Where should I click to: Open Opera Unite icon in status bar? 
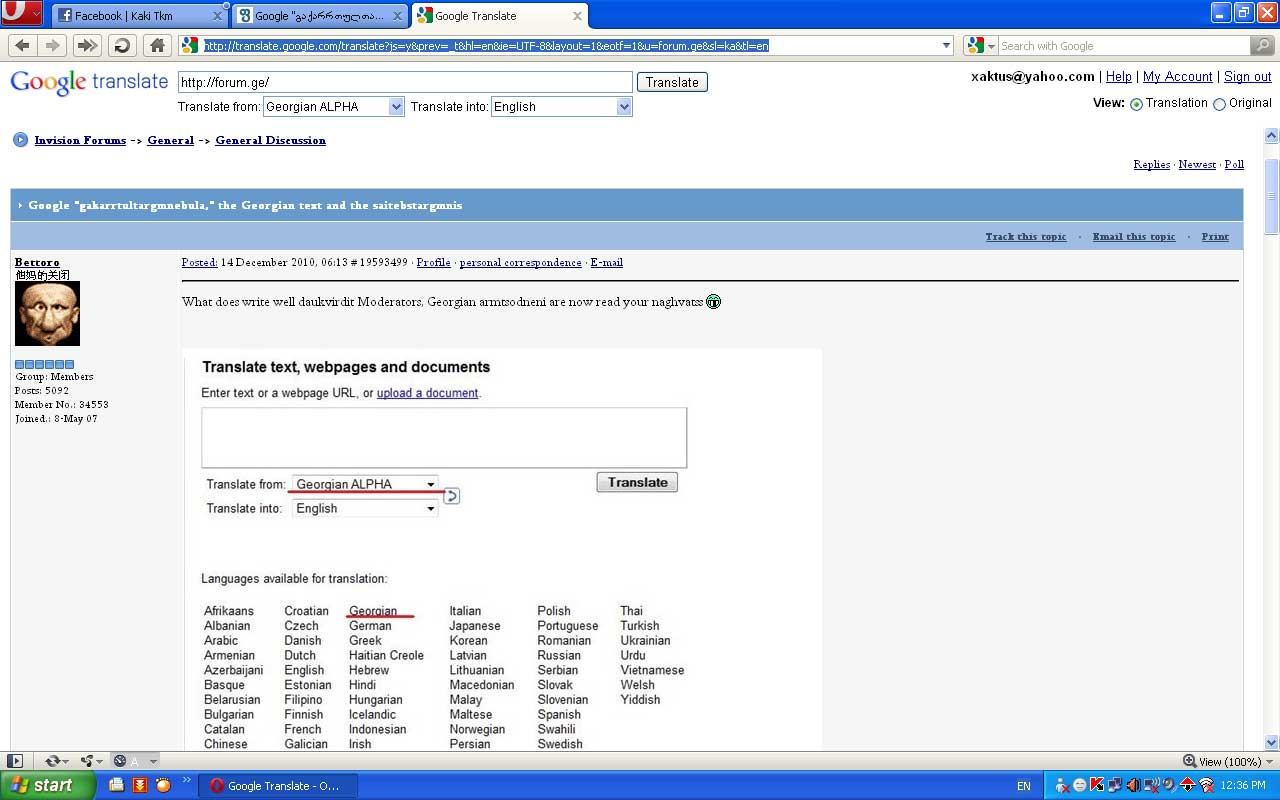pyautogui.click(x=87, y=761)
